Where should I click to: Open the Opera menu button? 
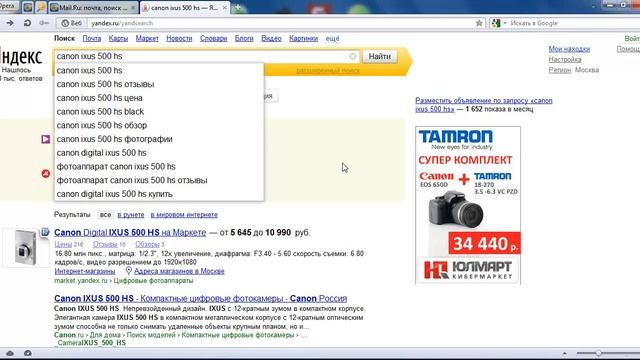(x=8, y=6)
